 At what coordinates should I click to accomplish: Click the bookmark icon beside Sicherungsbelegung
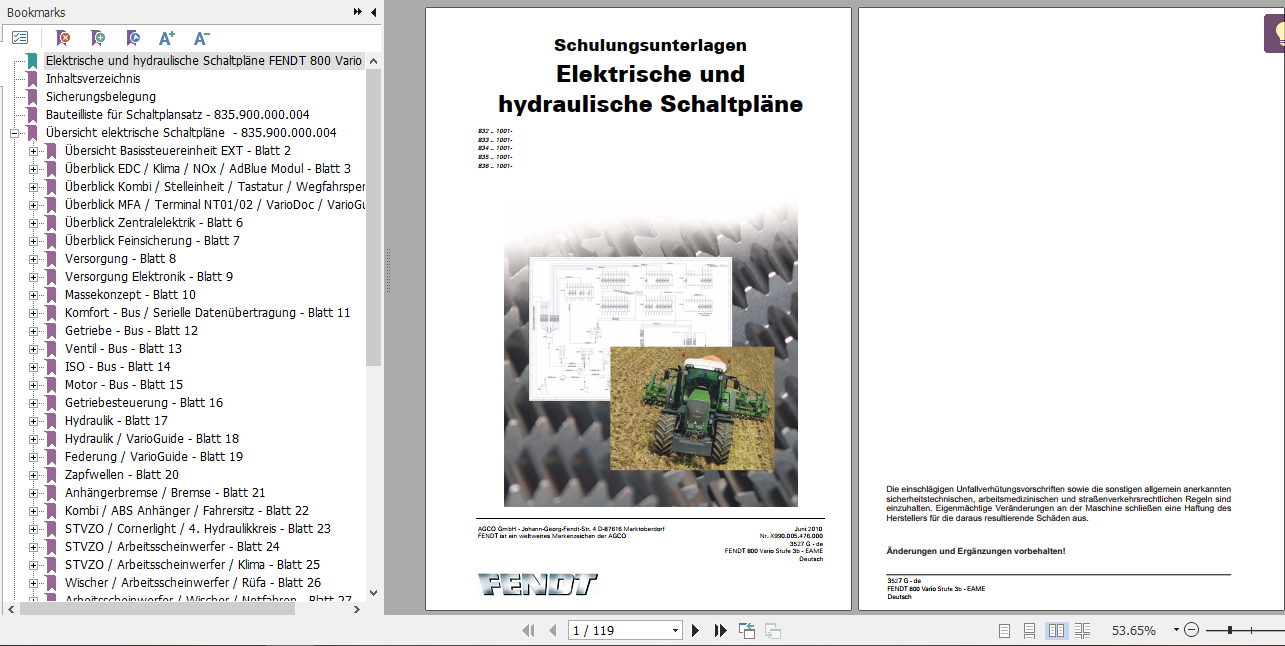coord(32,97)
